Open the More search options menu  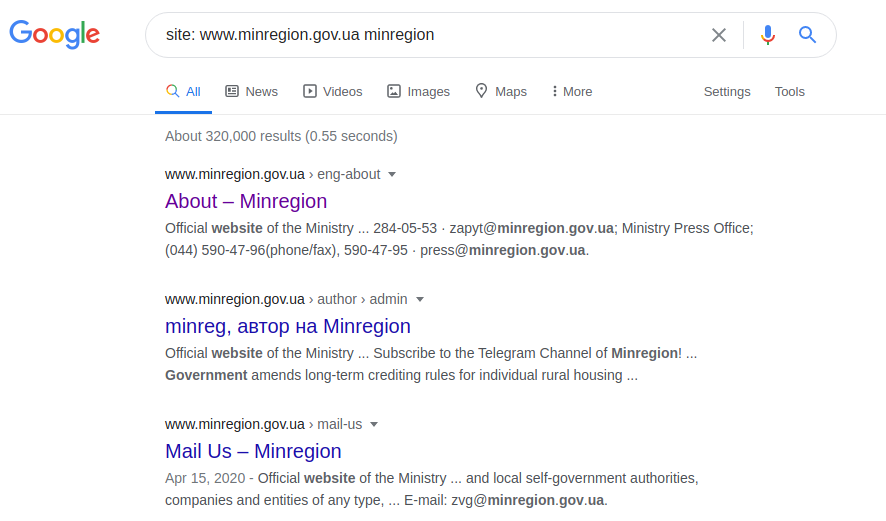[x=572, y=92]
